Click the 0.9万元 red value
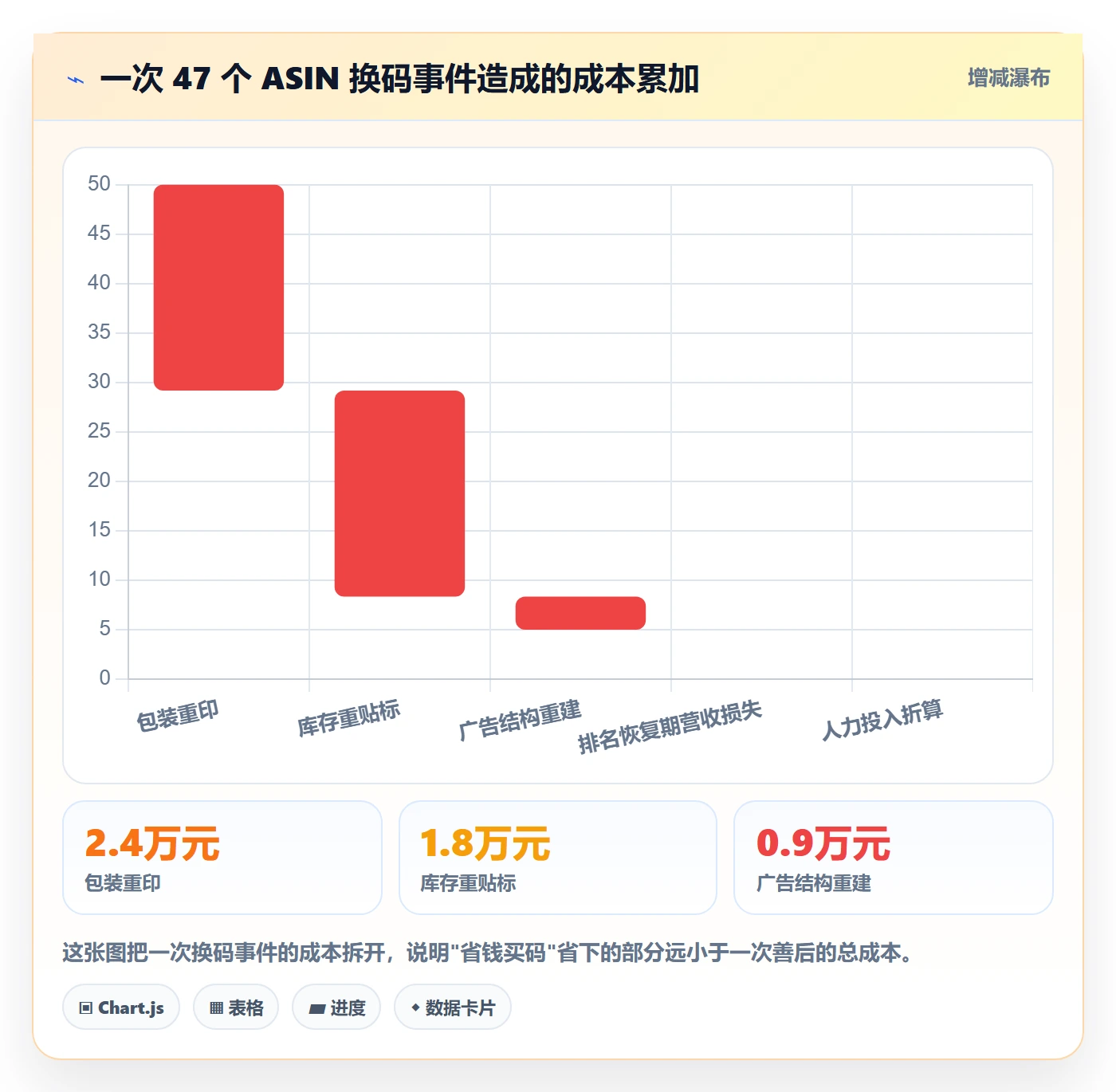 click(823, 843)
